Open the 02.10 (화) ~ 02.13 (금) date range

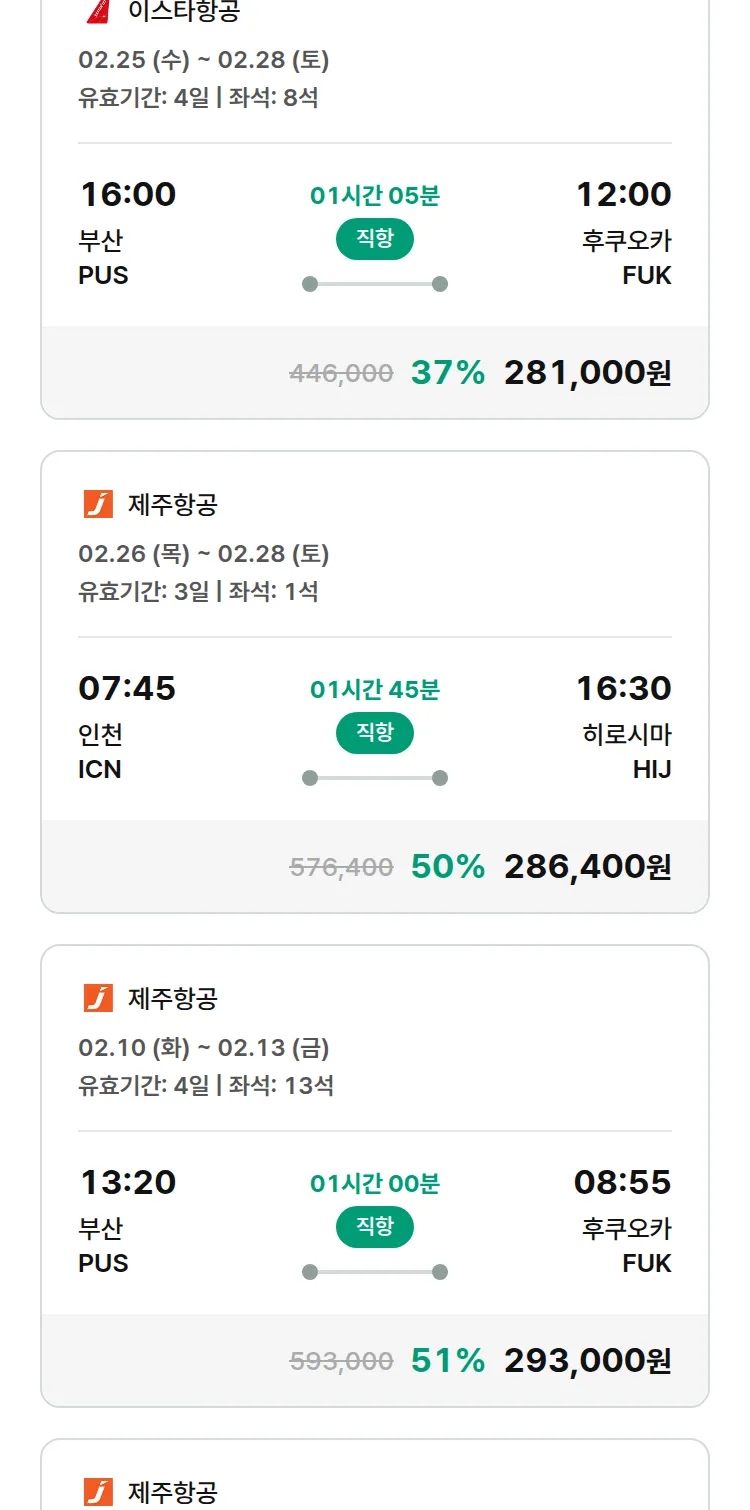(203, 1048)
